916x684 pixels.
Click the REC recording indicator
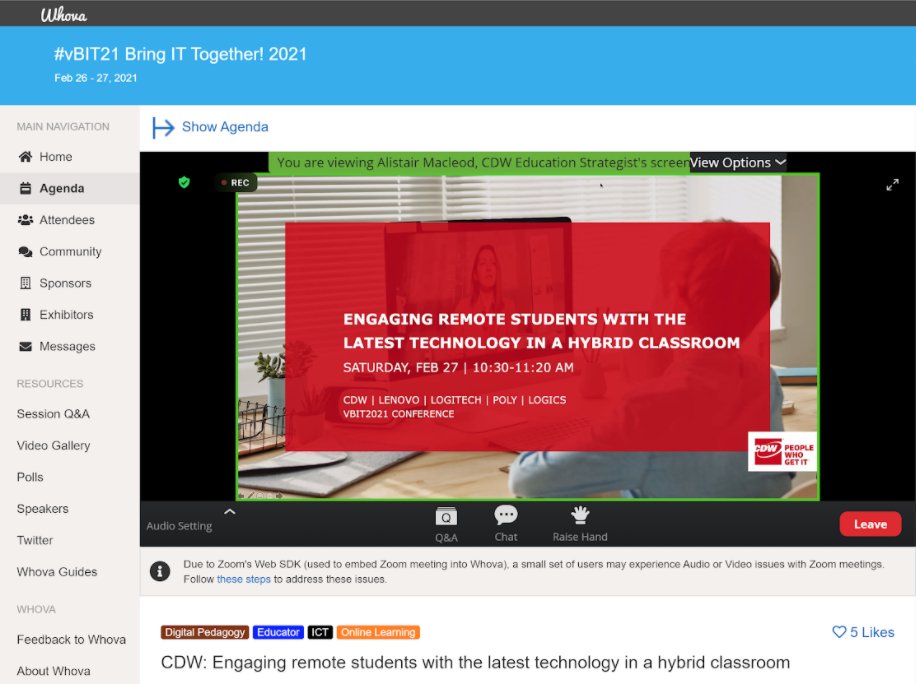pyautogui.click(x=235, y=182)
